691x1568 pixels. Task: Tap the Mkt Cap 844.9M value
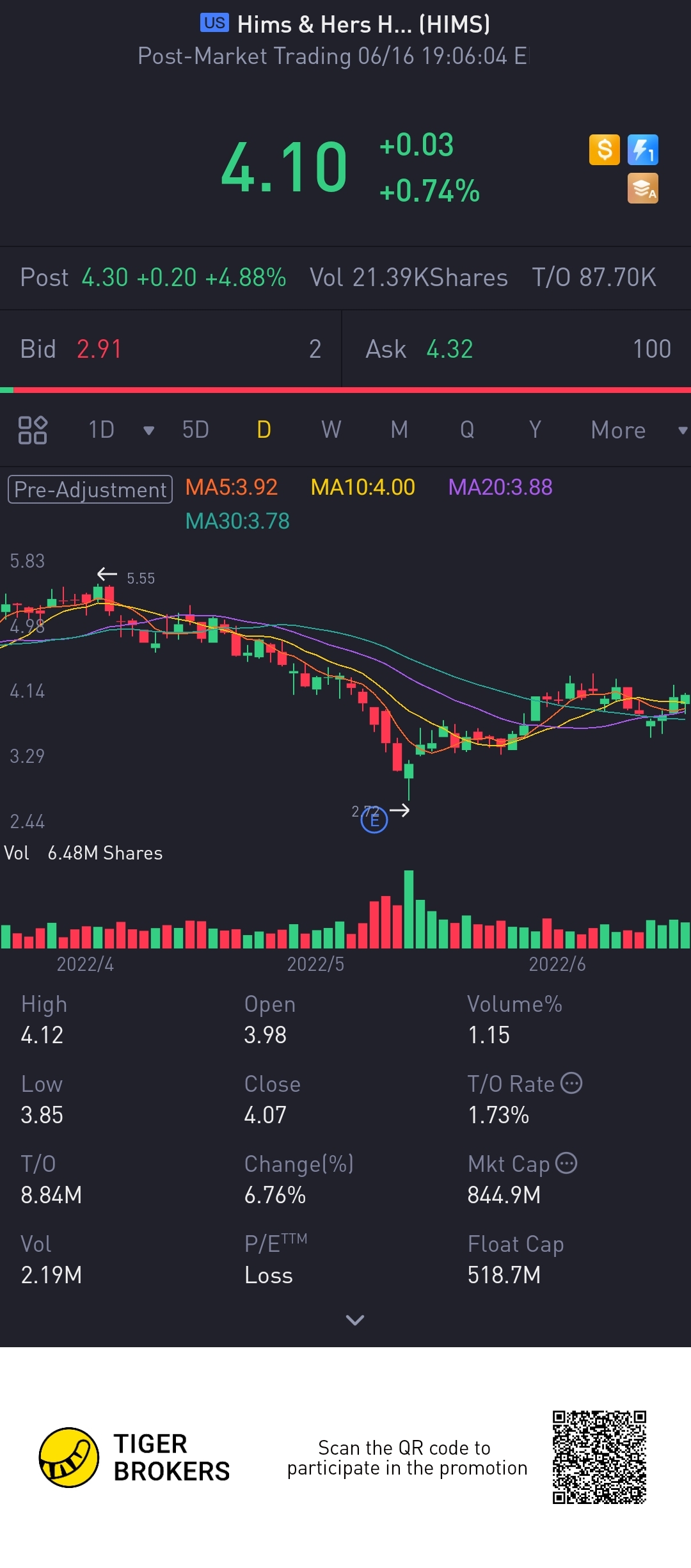point(504,1195)
